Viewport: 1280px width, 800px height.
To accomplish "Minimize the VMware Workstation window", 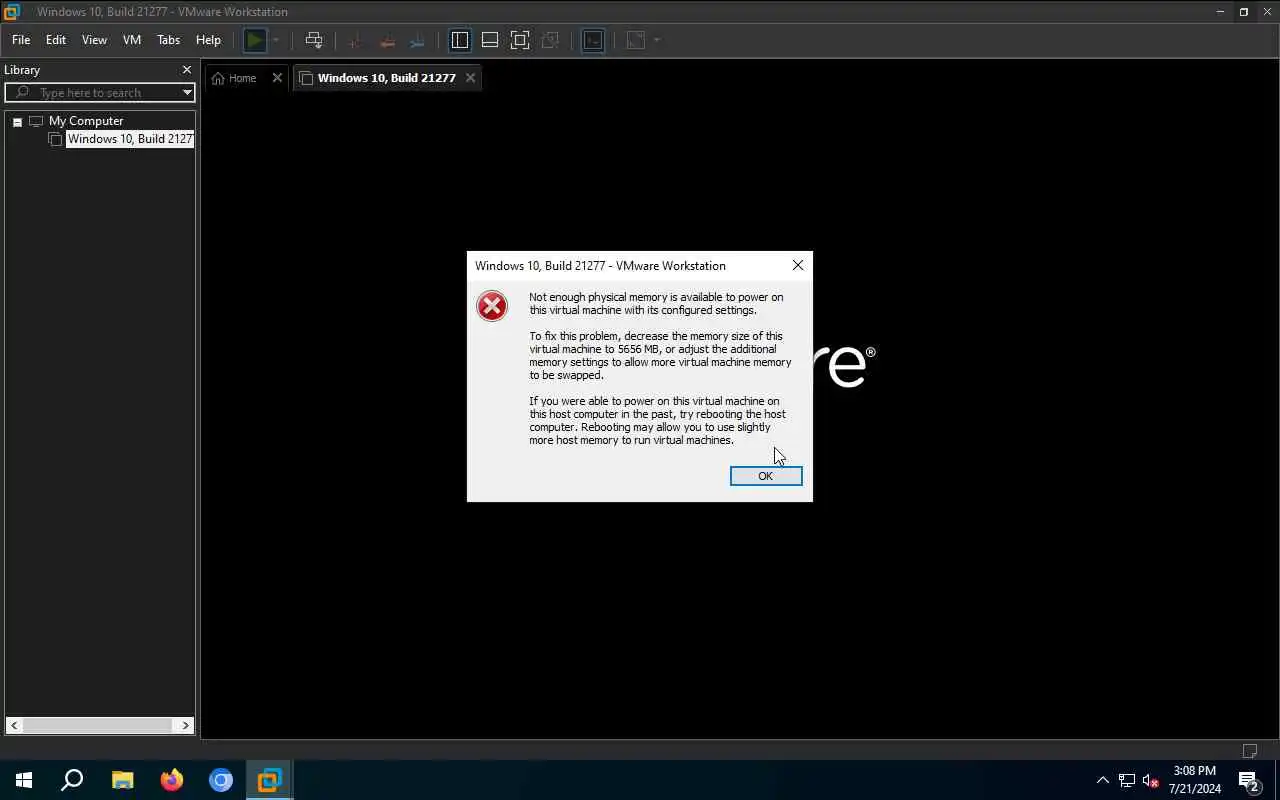I will pos(1220,12).
